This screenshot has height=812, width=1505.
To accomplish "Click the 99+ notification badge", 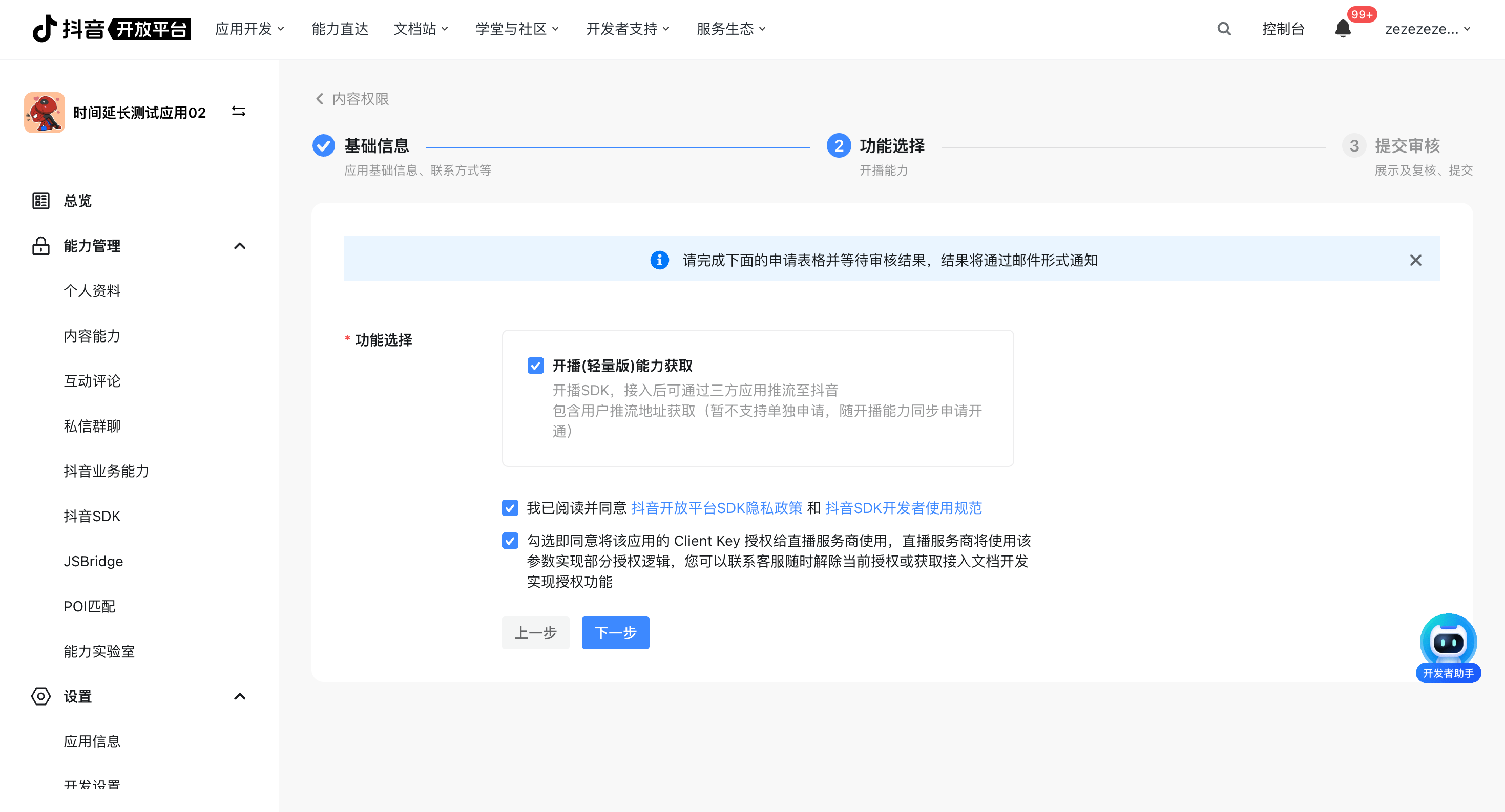I will [1362, 14].
